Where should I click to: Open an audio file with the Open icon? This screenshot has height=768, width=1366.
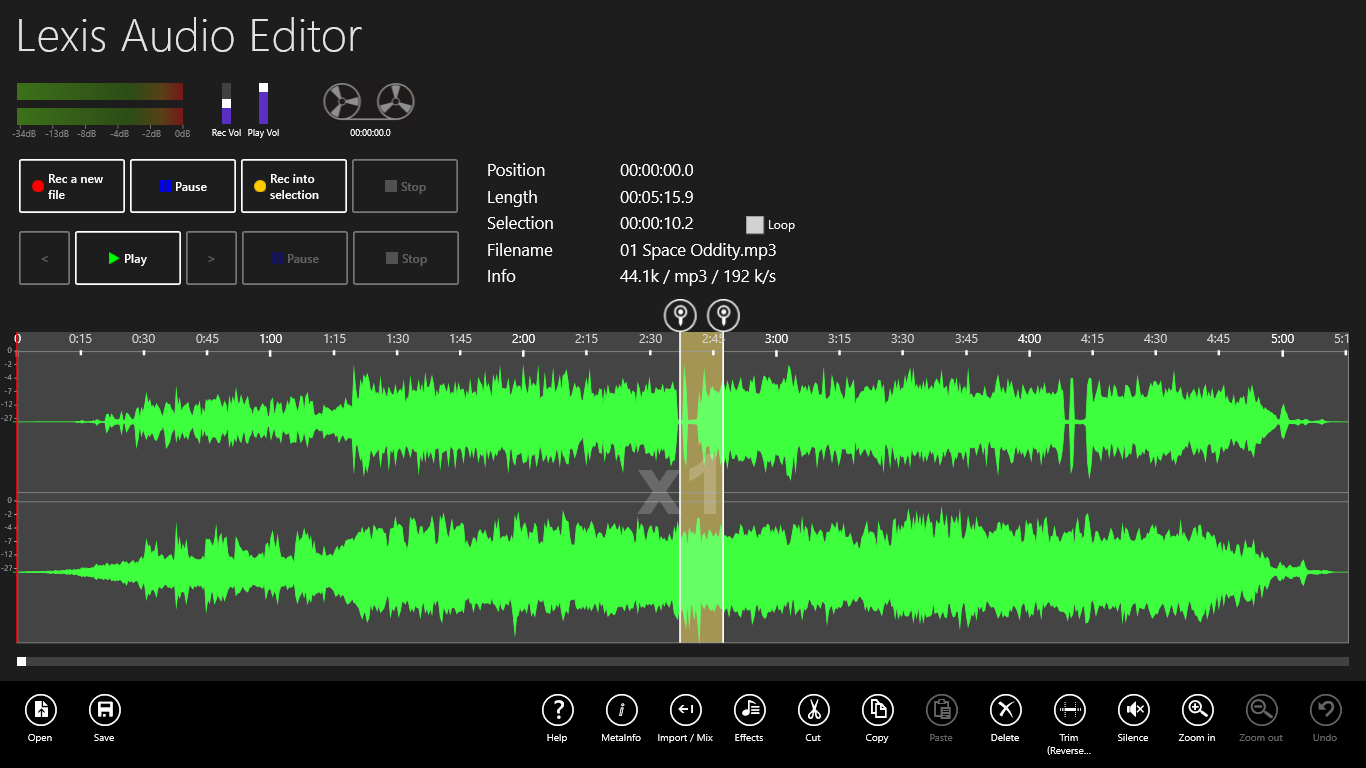coord(40,710)
